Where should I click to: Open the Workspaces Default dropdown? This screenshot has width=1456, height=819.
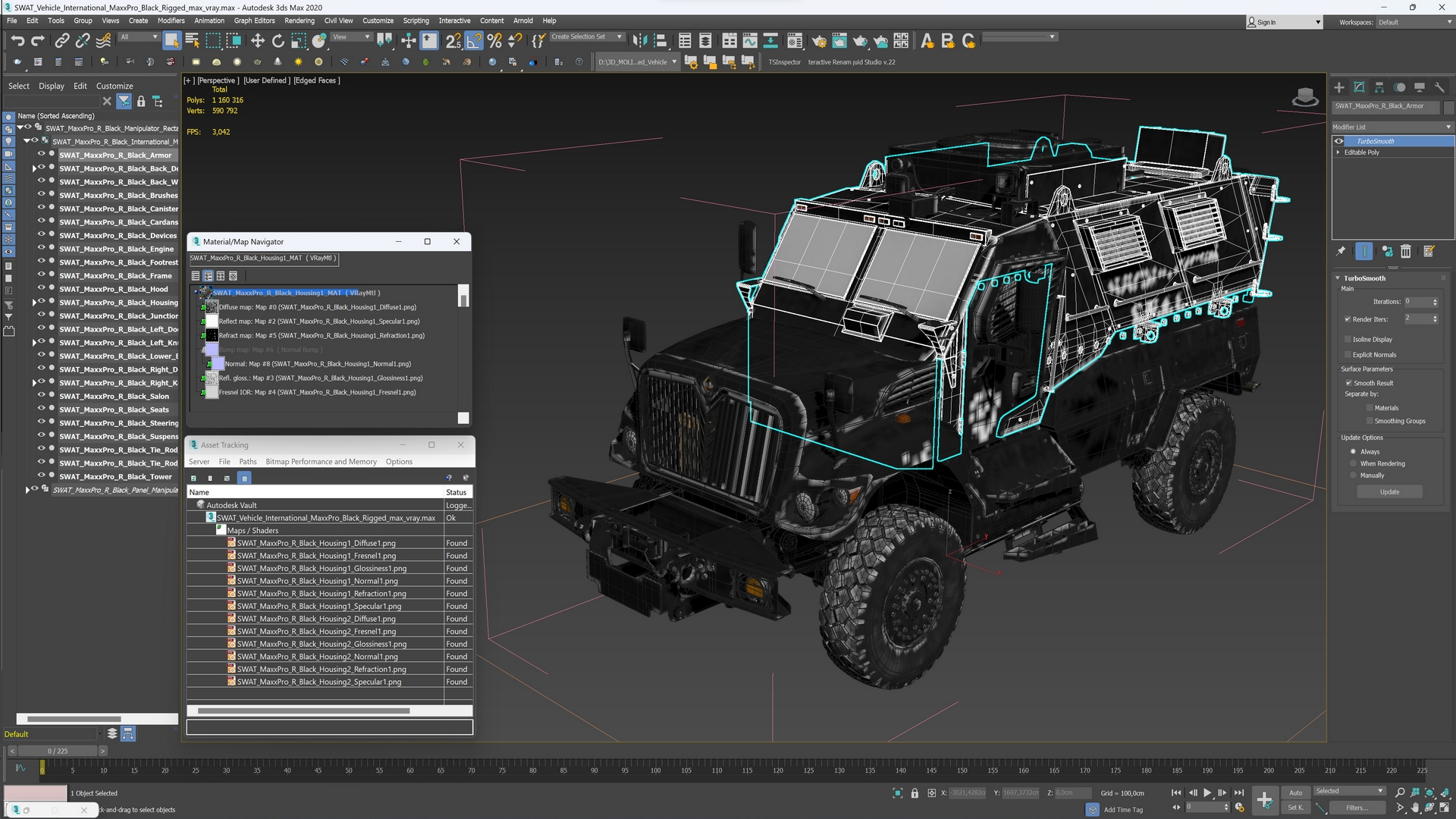coord(1415,23)
